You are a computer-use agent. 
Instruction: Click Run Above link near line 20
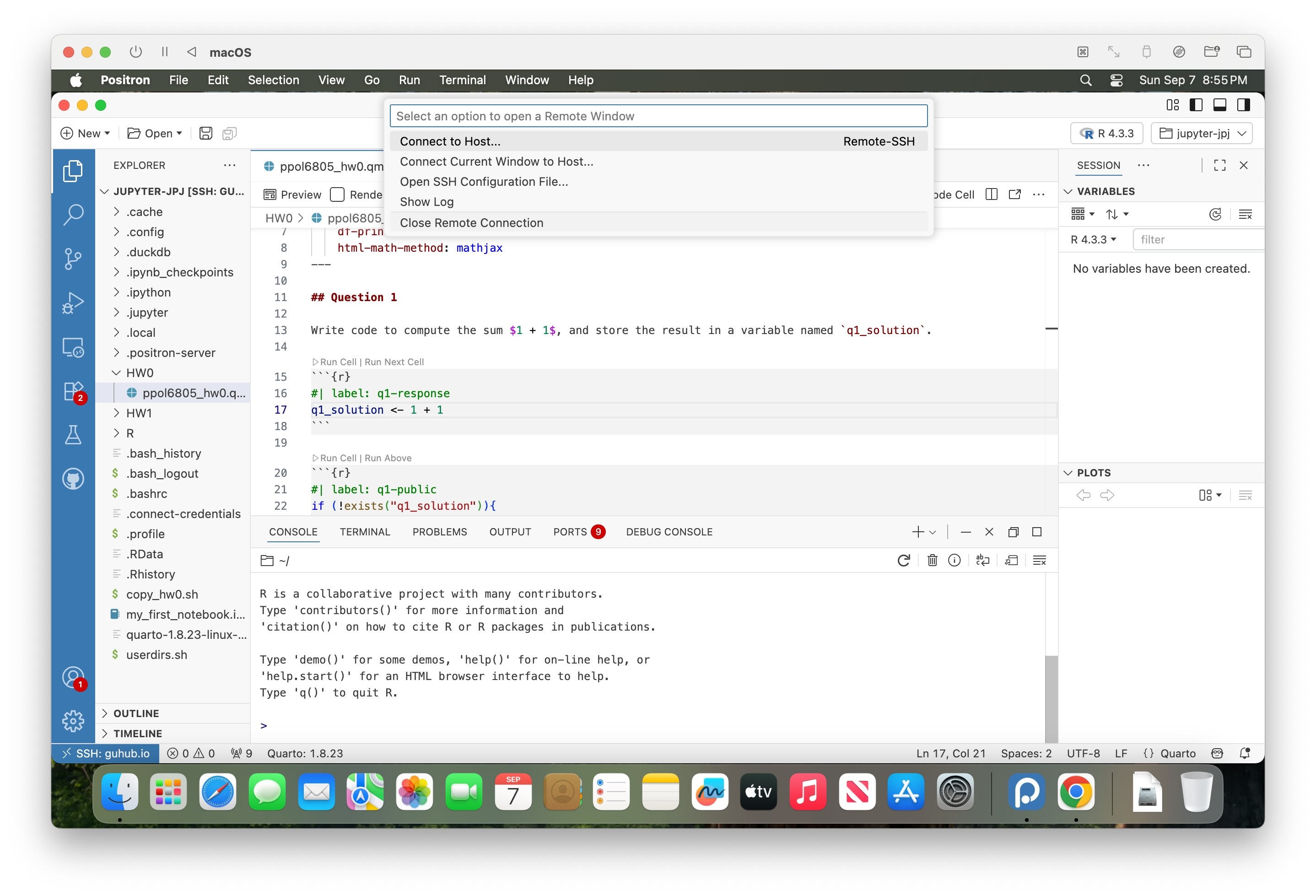tap(388, 458)
